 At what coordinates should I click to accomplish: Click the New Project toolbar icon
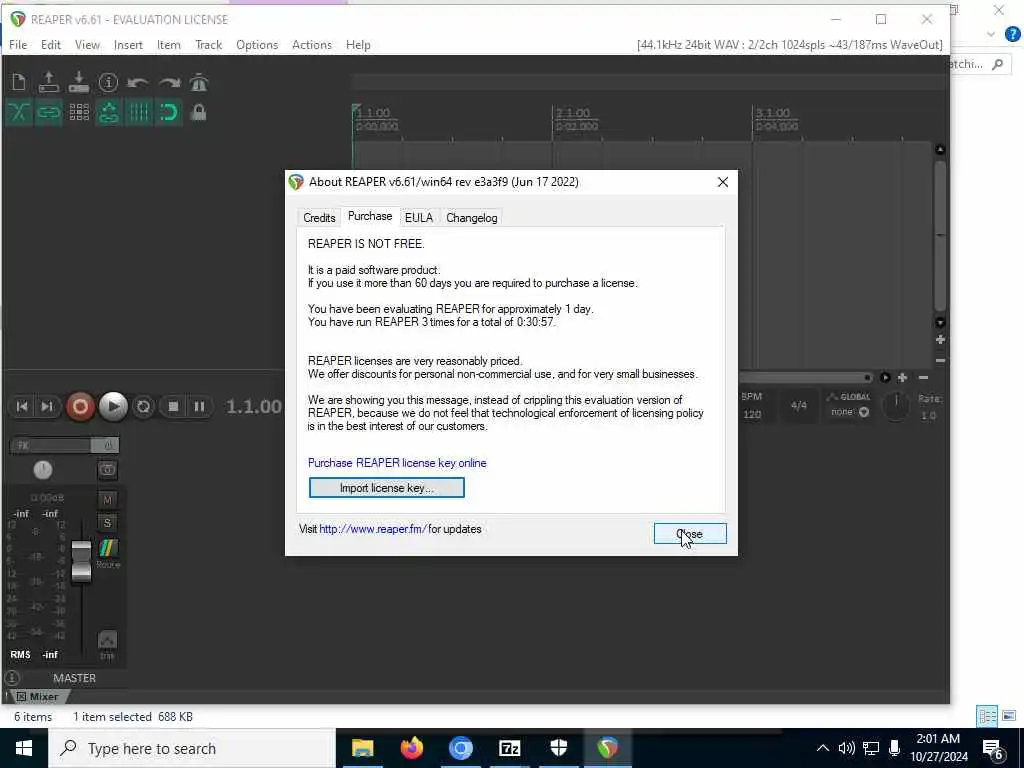point(19,82)
